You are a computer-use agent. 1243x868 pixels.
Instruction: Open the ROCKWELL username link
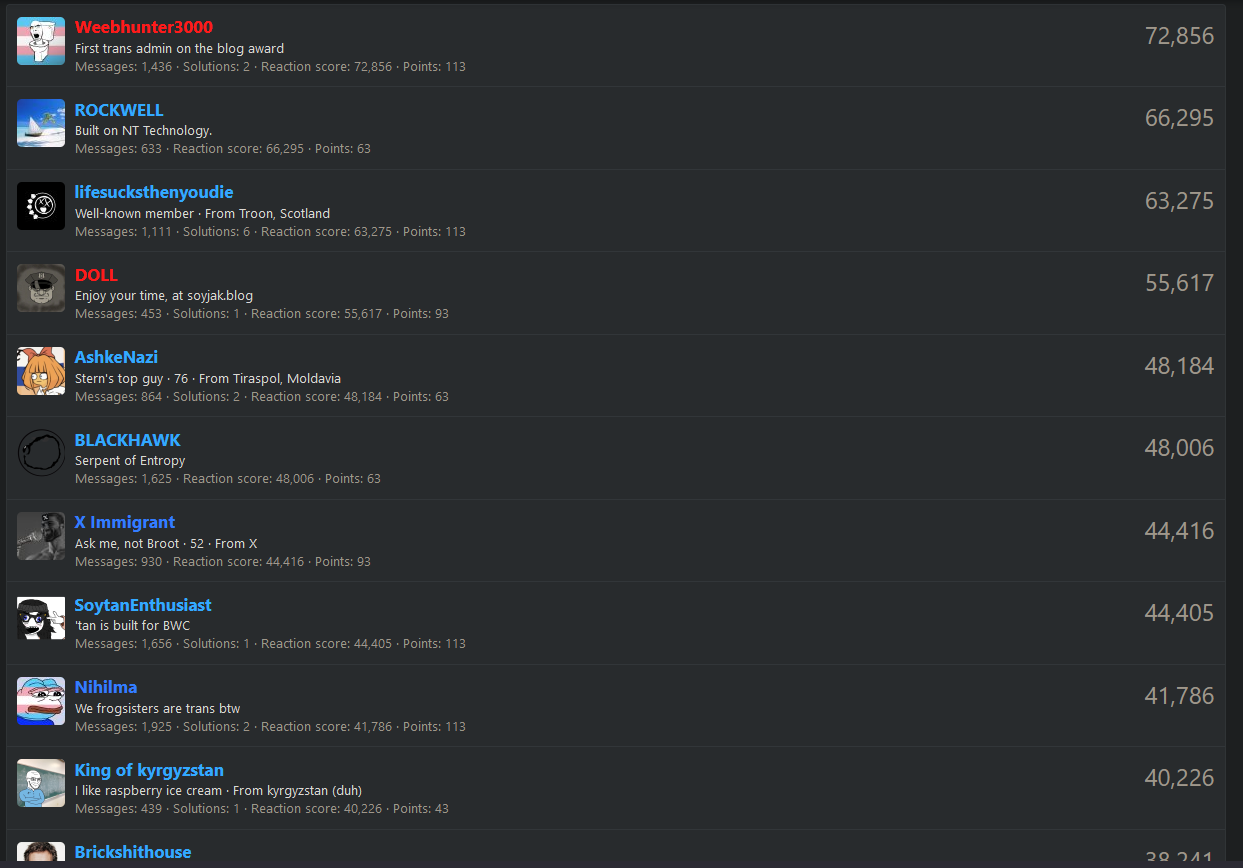click(x=119, y=110)
